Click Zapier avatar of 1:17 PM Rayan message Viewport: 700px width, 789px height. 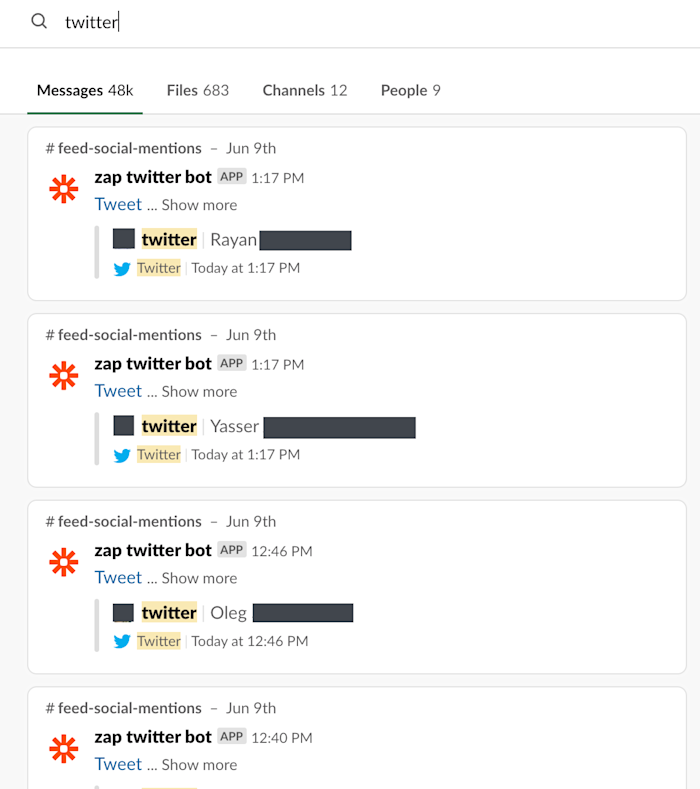click(64, 189)
